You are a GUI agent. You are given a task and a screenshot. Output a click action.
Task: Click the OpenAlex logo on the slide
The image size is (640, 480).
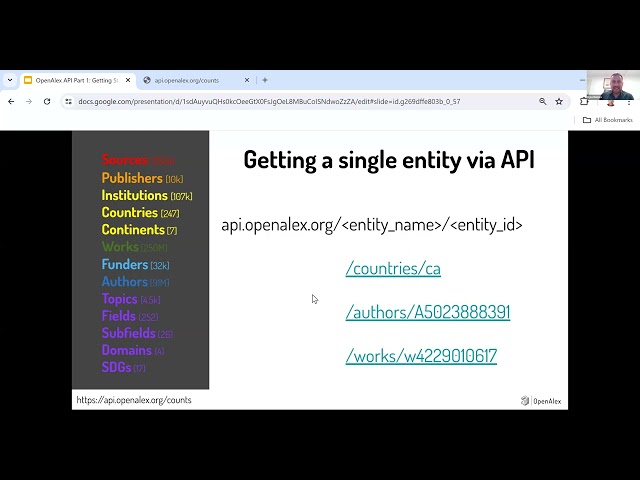pos(541,401)
